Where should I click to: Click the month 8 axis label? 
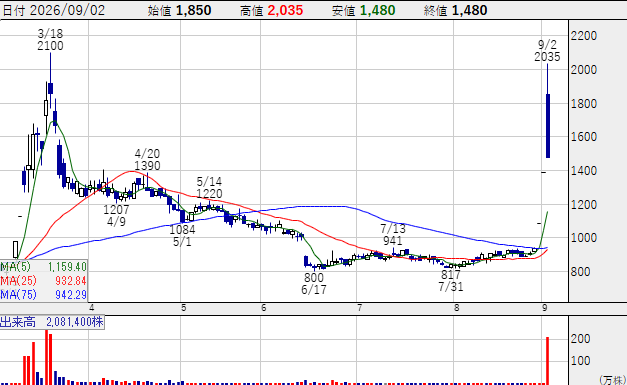(456, 307)
